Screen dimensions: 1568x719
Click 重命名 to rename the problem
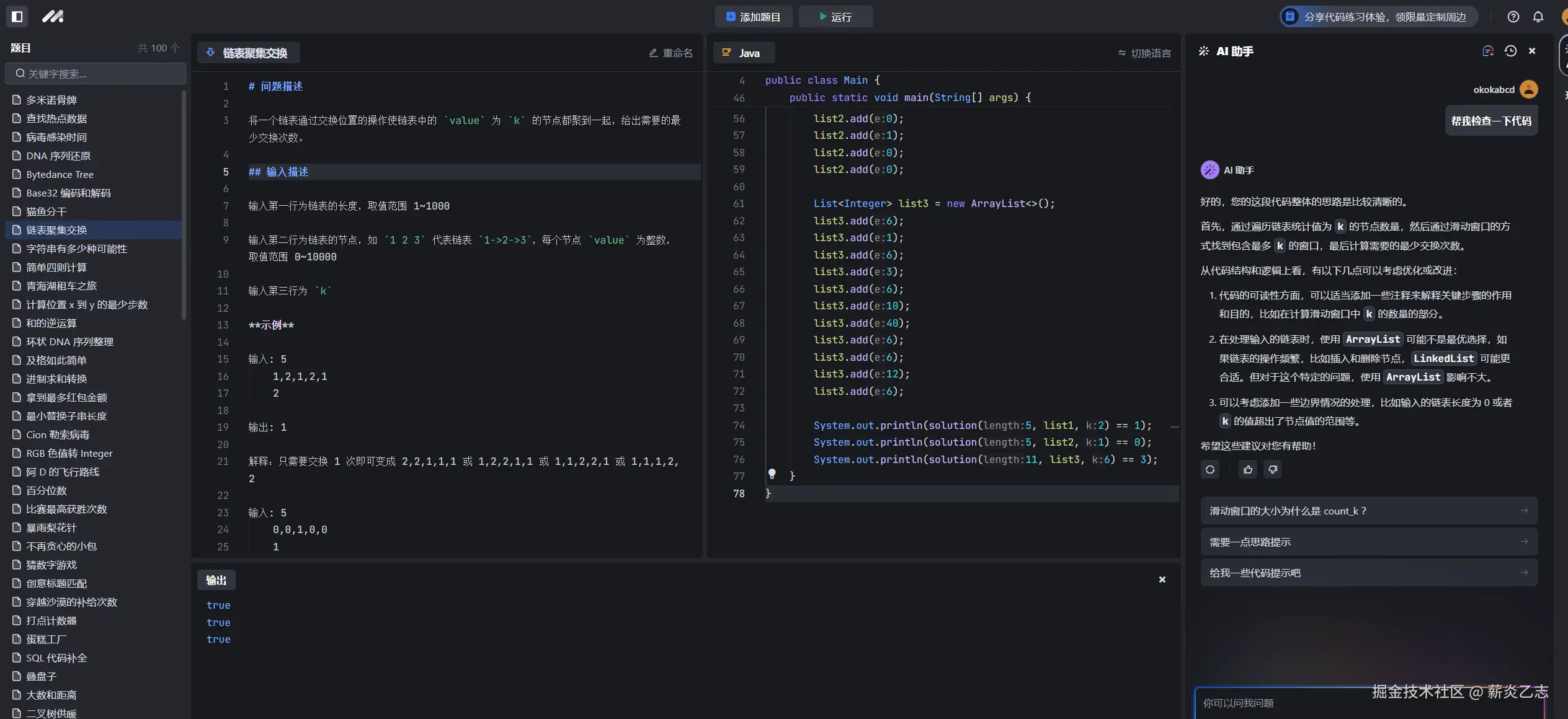(670, 53)
